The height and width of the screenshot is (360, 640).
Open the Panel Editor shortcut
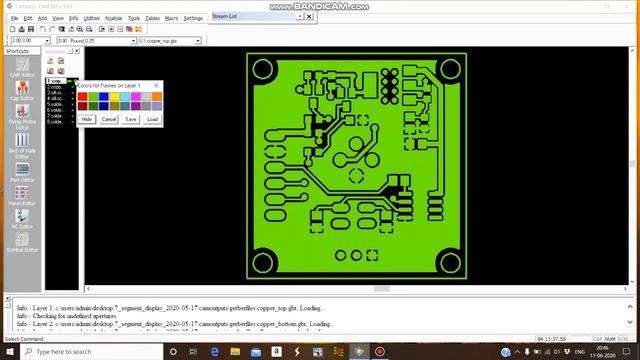click(22, 195)
